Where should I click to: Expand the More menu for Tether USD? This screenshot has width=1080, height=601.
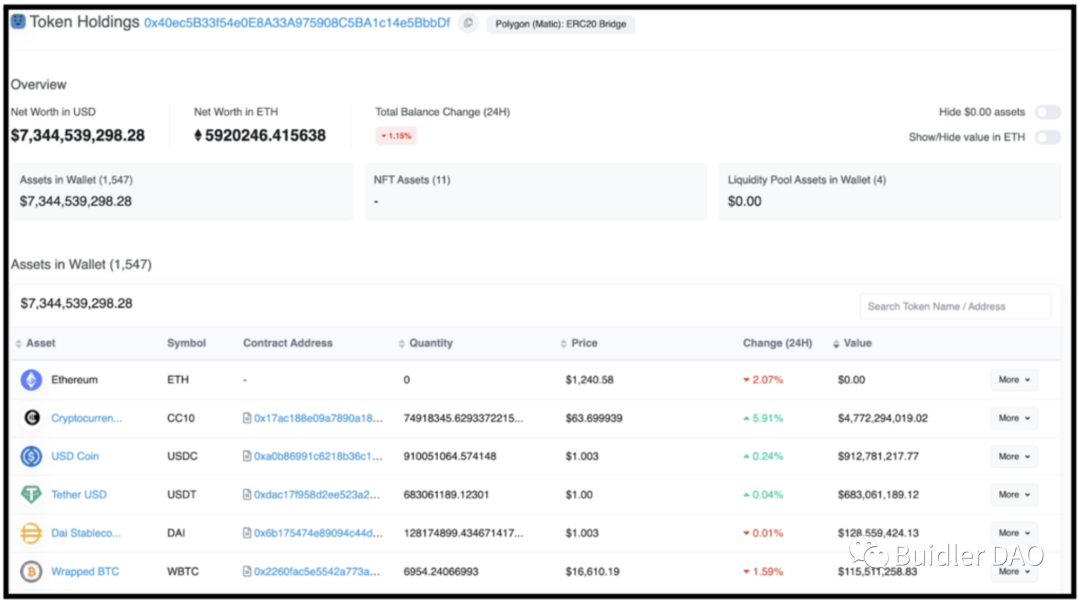coord(1013,495)
